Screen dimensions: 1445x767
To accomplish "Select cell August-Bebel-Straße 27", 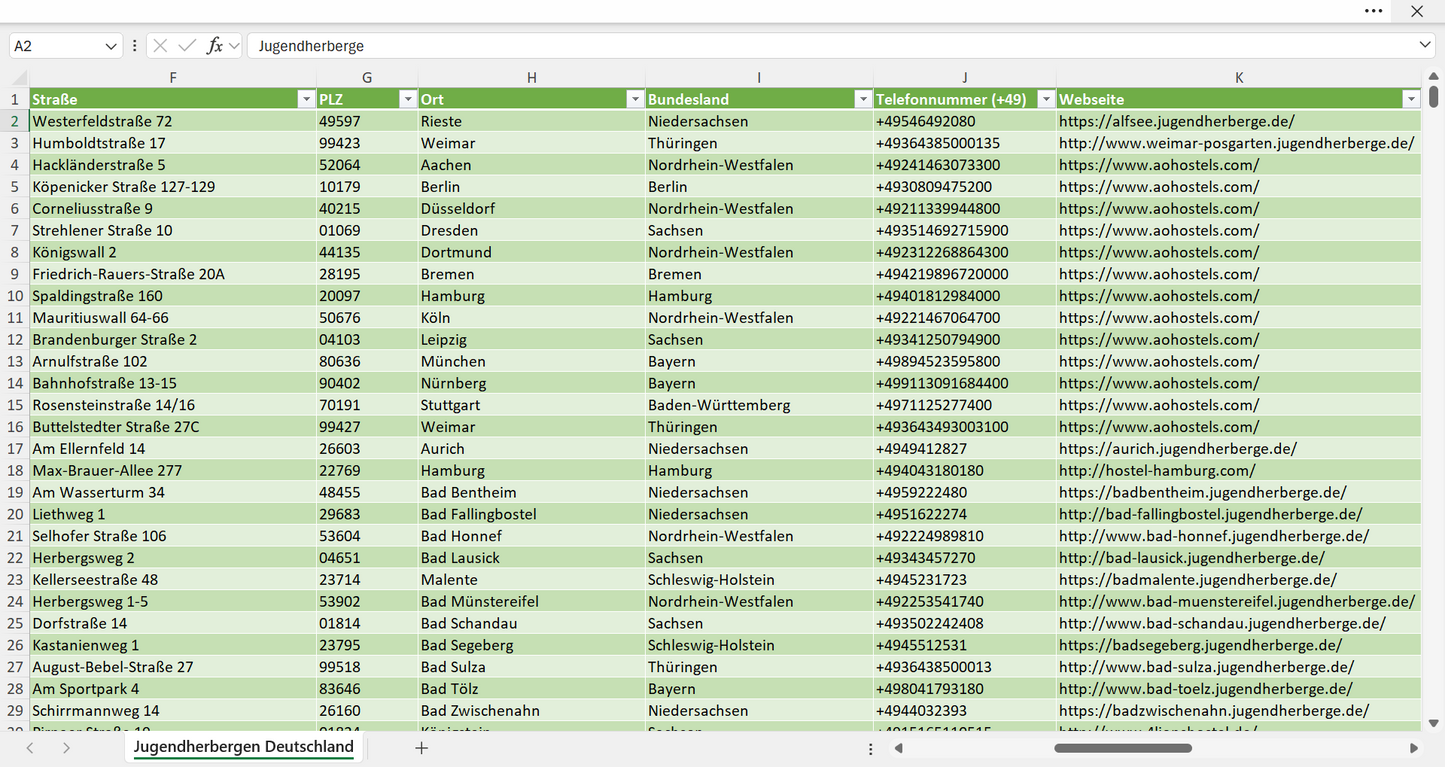I will pos(173,667).
